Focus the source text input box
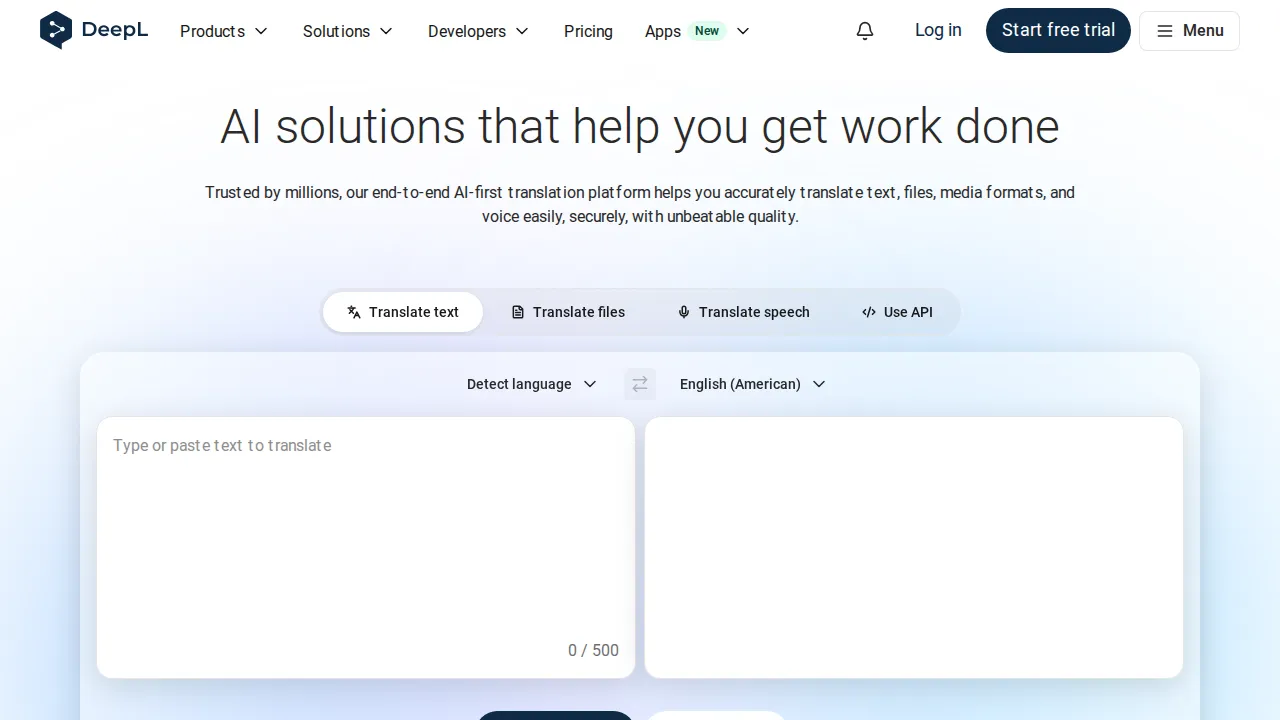This screenshot has width=1280, height=720. click(x=366, y=547)
